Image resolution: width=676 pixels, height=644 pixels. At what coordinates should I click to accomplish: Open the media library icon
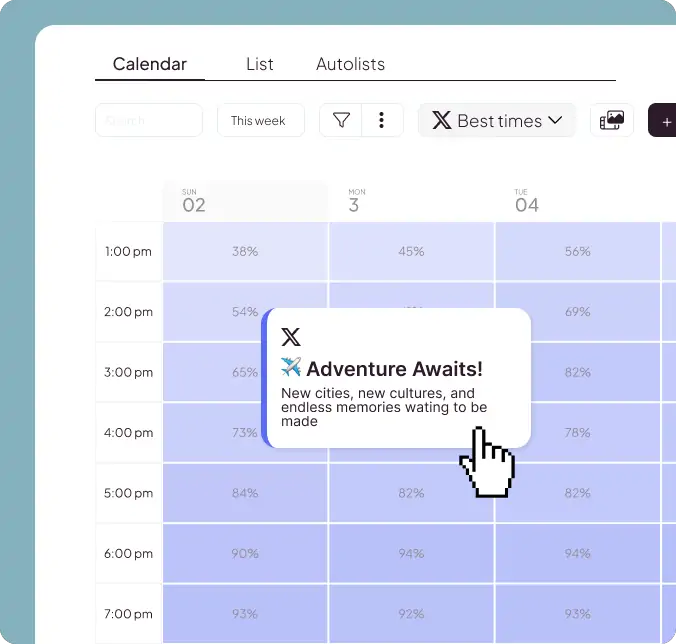point(611,121)
